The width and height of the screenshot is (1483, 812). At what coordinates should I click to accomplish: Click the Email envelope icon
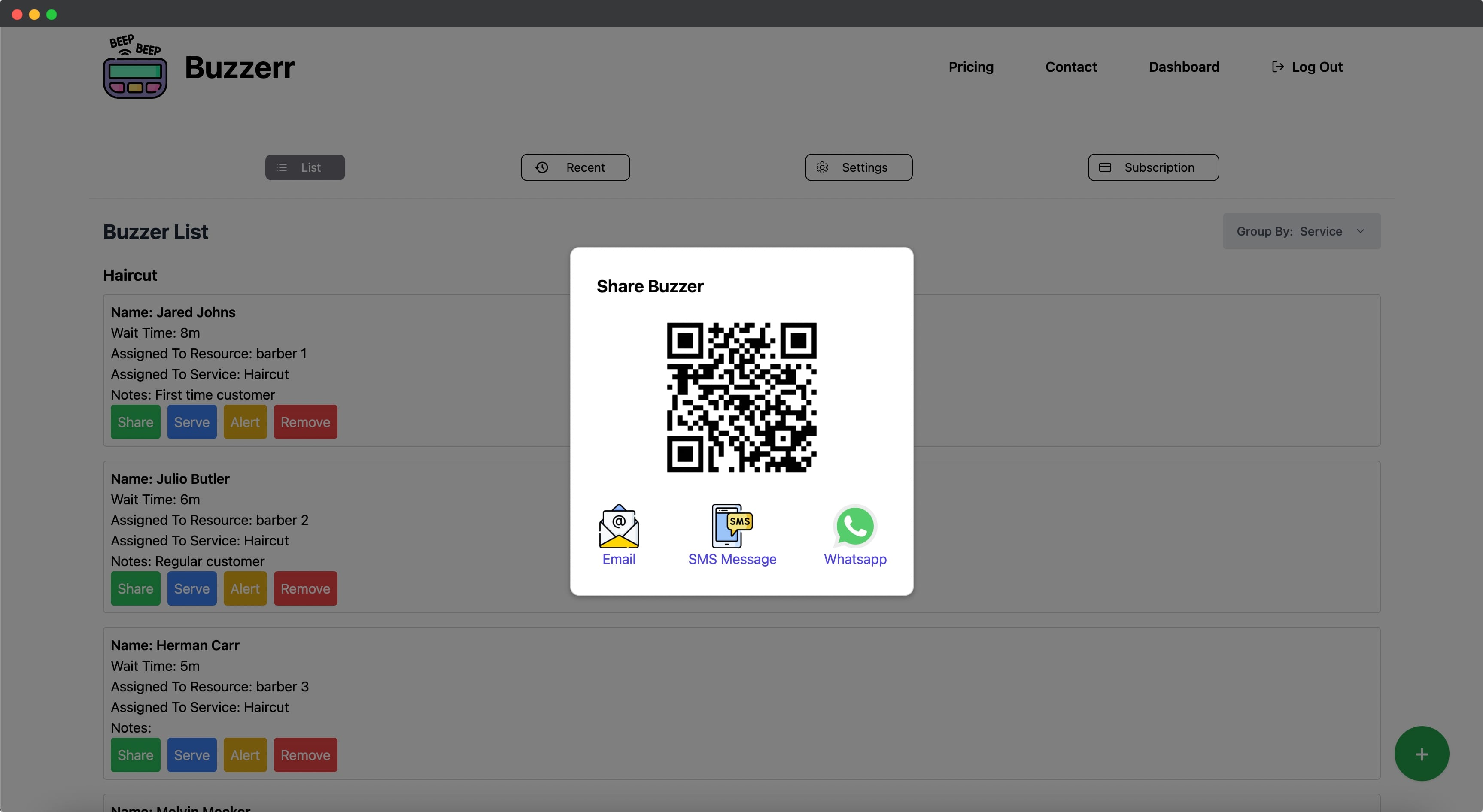618,526
